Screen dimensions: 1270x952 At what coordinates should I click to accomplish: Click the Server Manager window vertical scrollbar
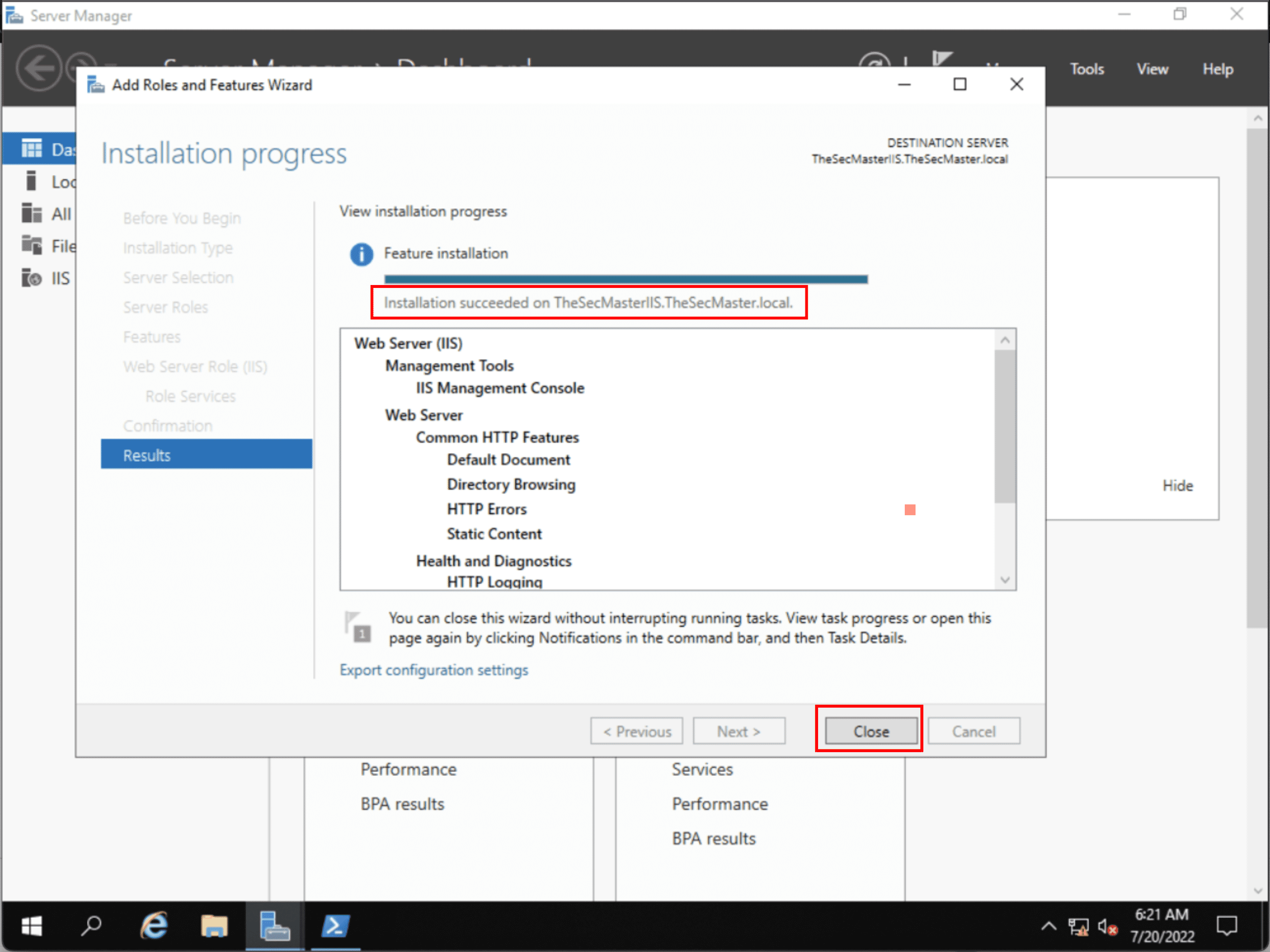pos(1257,379)
